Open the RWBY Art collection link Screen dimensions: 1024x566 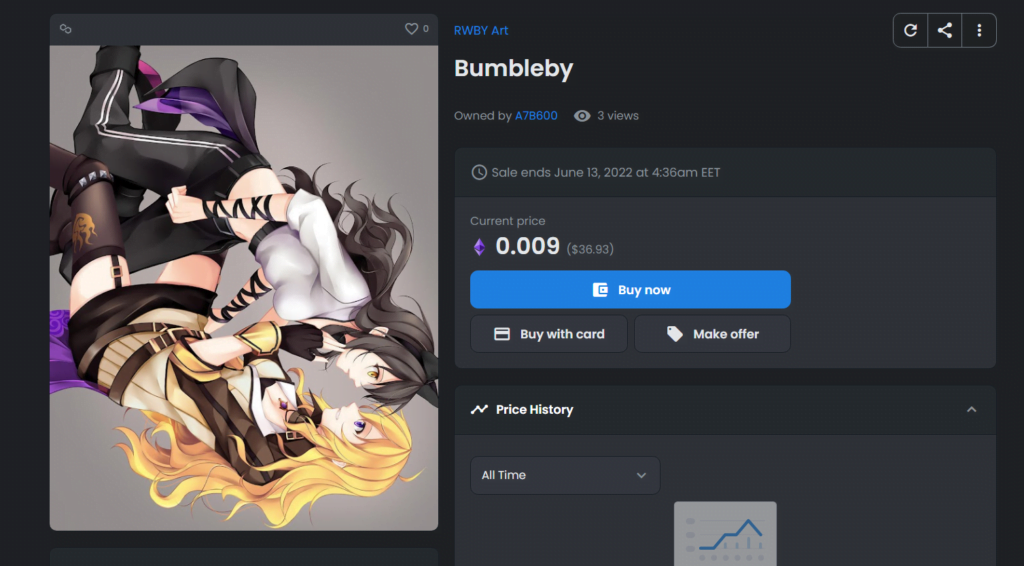pyautogui.click(x=481, y=30)
